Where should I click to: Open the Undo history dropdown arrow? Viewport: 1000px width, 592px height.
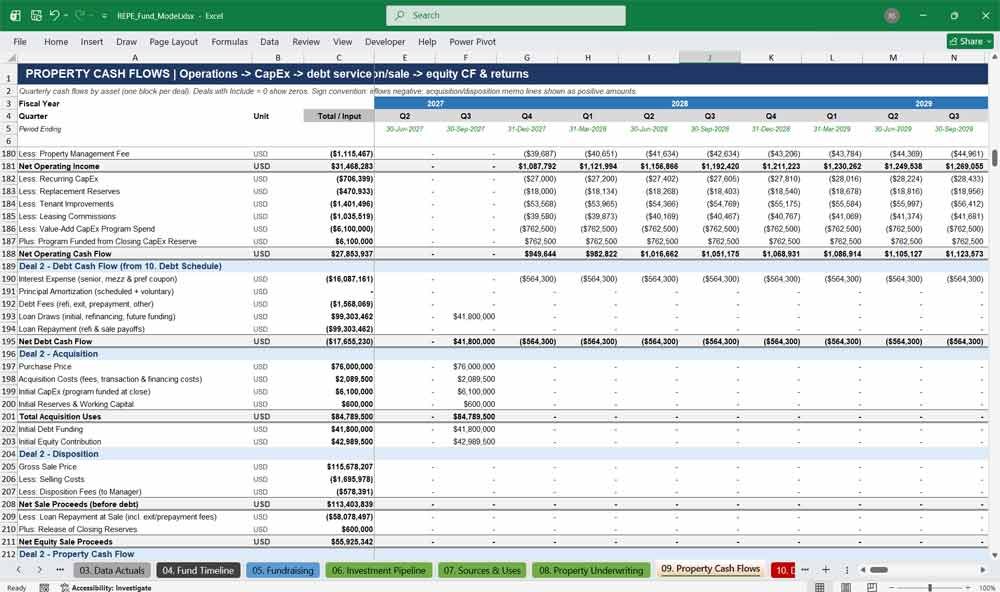(x=66, y=15)
